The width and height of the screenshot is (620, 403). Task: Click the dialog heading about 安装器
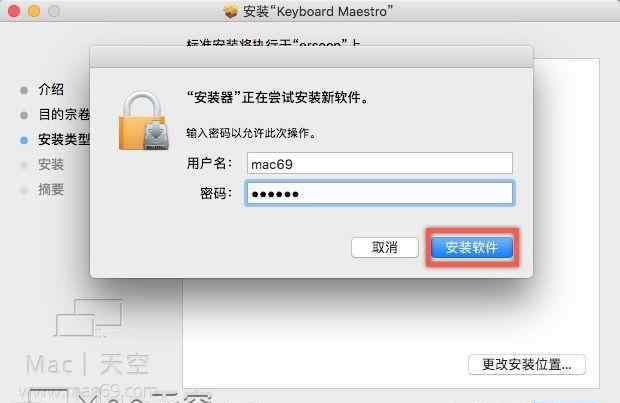pyautogui.click(x=278, y=97)
